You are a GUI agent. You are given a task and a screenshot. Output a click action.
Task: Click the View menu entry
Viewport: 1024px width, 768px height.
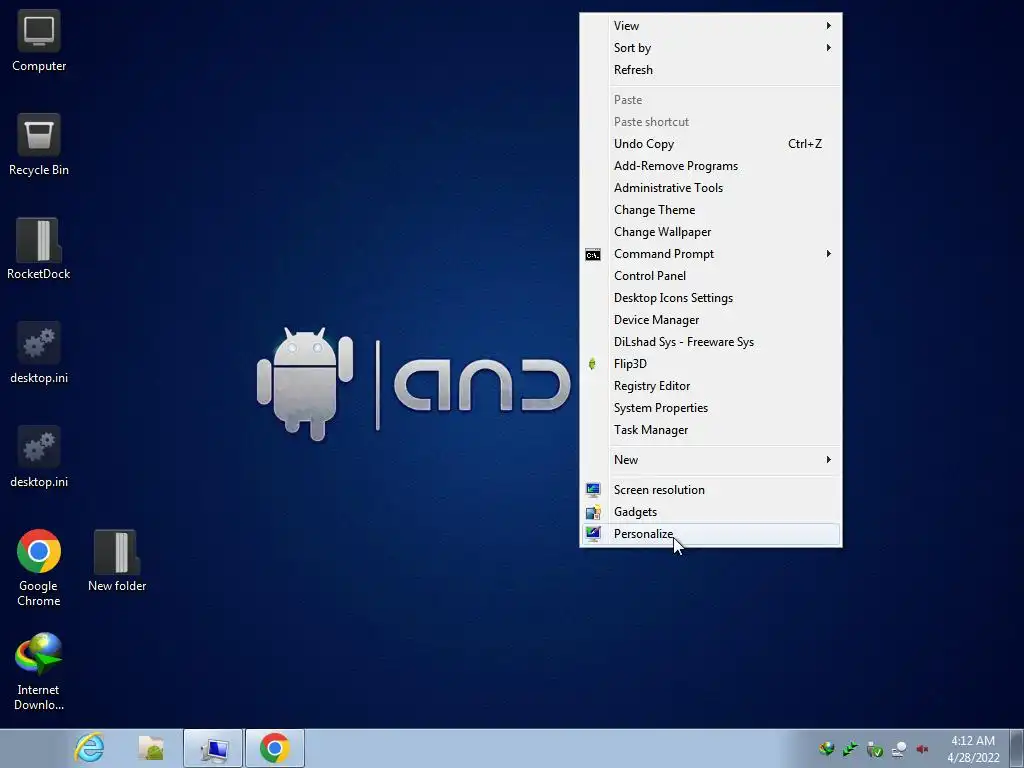click(711, 25)
